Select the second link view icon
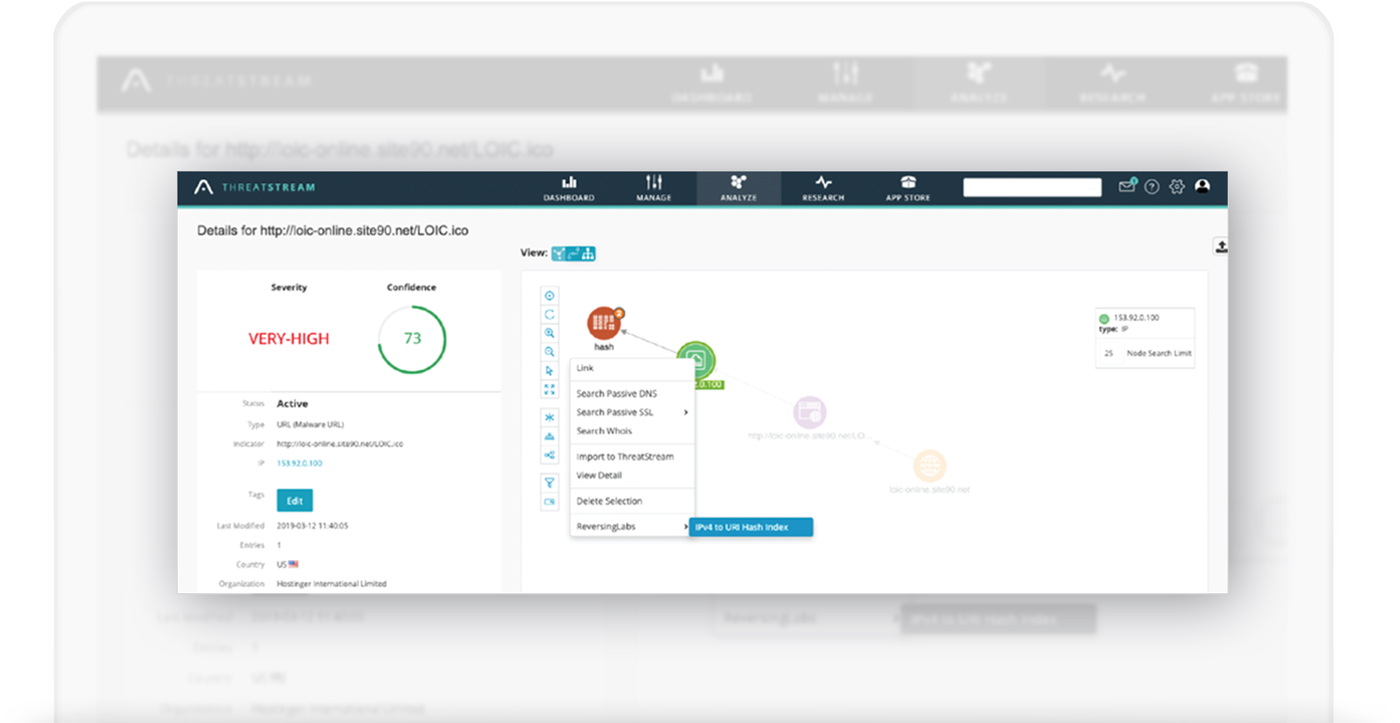This screenshot has height=723, width=1400. [x=573, y=254]
